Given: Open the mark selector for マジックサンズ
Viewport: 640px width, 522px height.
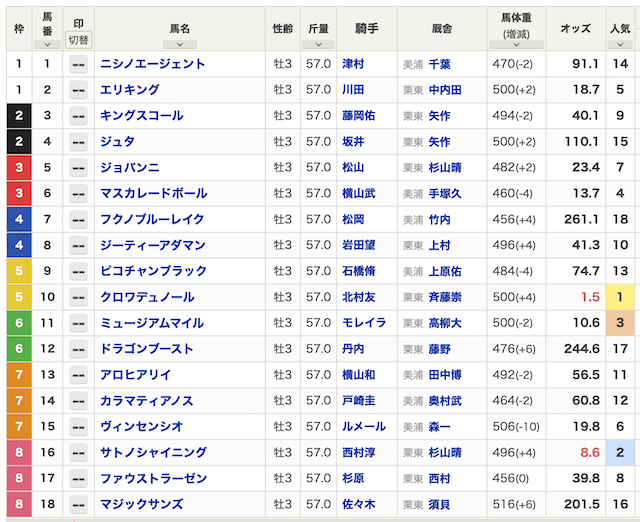Looking at the screenshot, I should click(x=78, y=506).
